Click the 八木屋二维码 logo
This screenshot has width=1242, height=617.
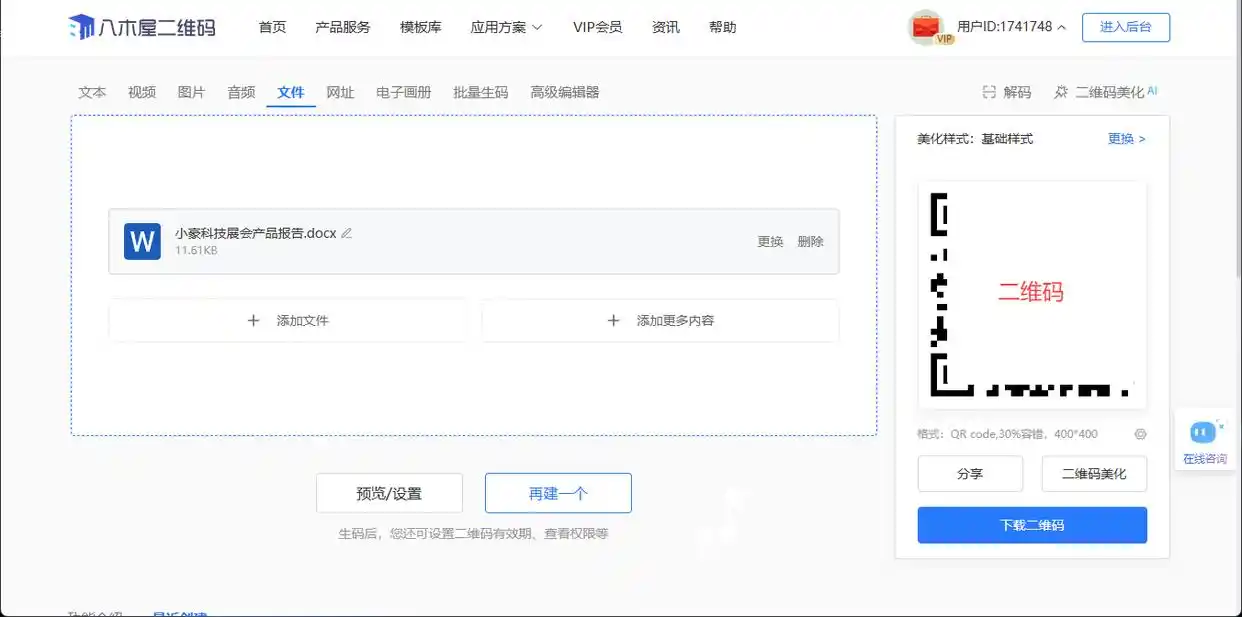(x=142, y=27)
